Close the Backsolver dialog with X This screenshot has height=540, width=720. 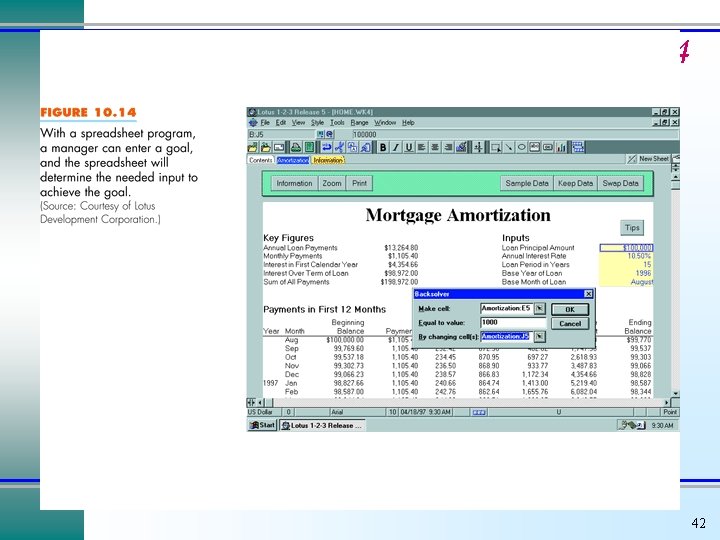click(588, 294)
